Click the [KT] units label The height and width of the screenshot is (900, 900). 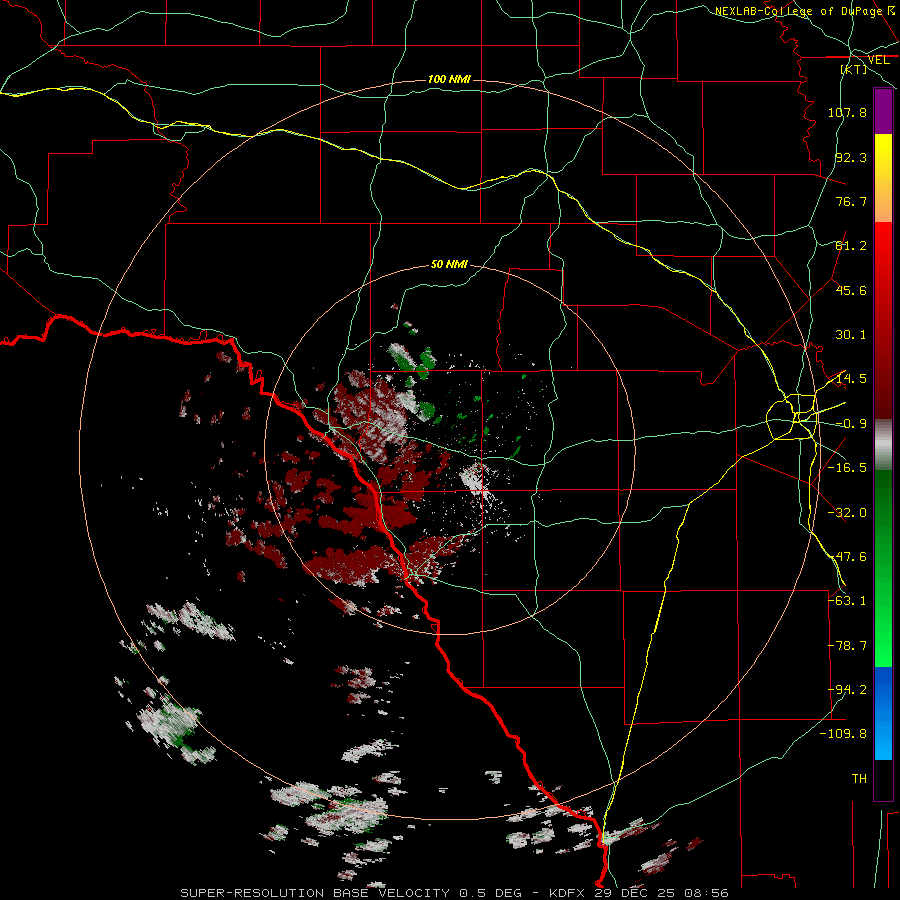click(x=854, y=69)
